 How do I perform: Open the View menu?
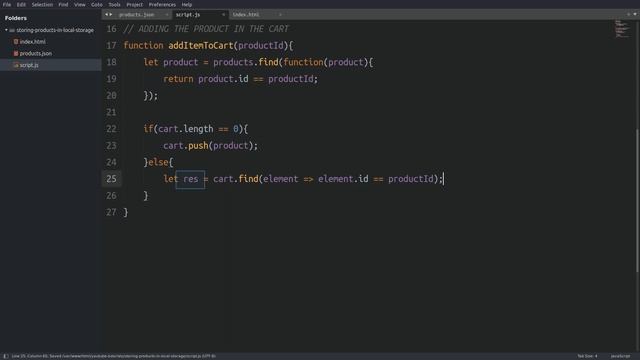coord(80,4)
